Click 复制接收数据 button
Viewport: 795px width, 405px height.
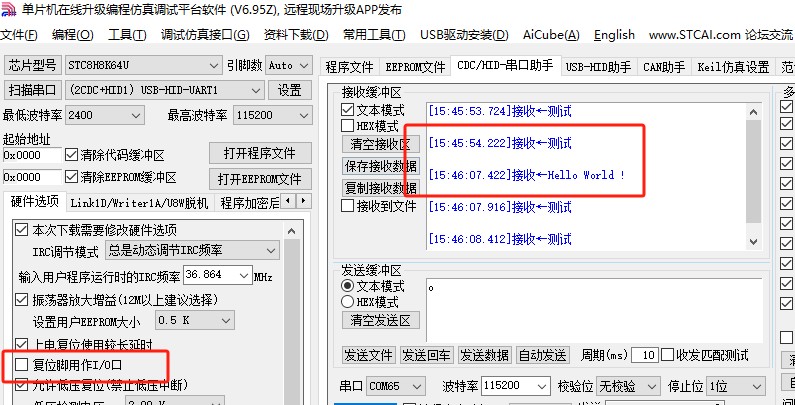381,188
